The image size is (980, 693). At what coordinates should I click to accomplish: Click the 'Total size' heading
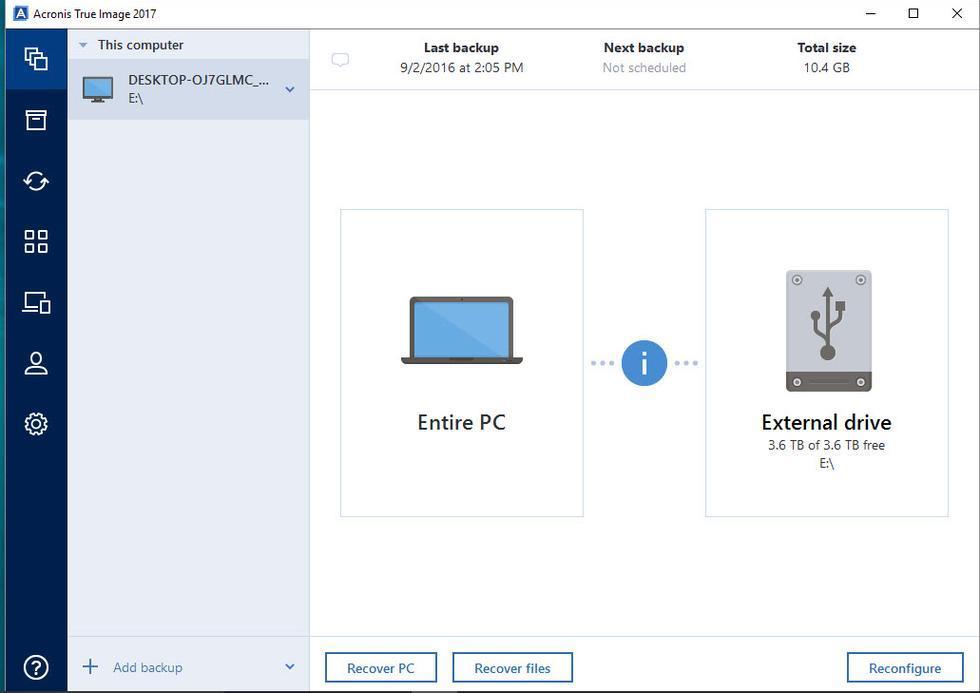826,47
